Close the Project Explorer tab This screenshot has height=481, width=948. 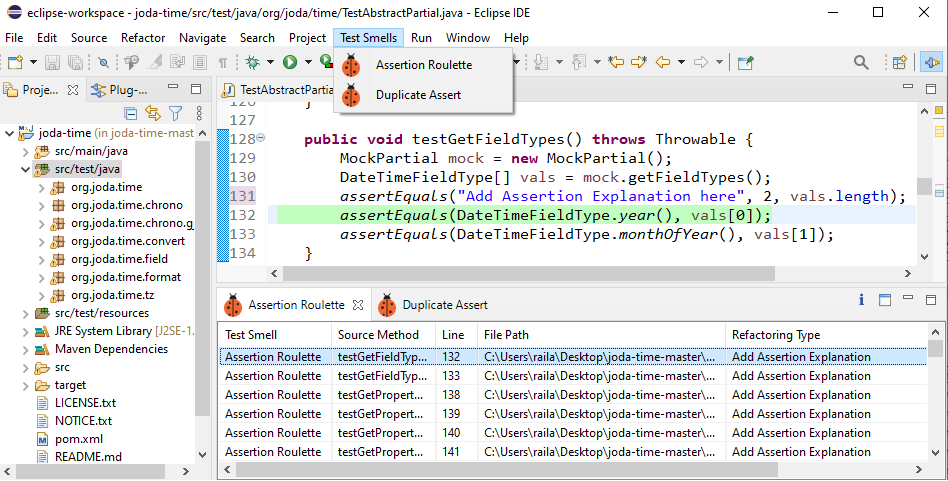[x=73, y=89]
